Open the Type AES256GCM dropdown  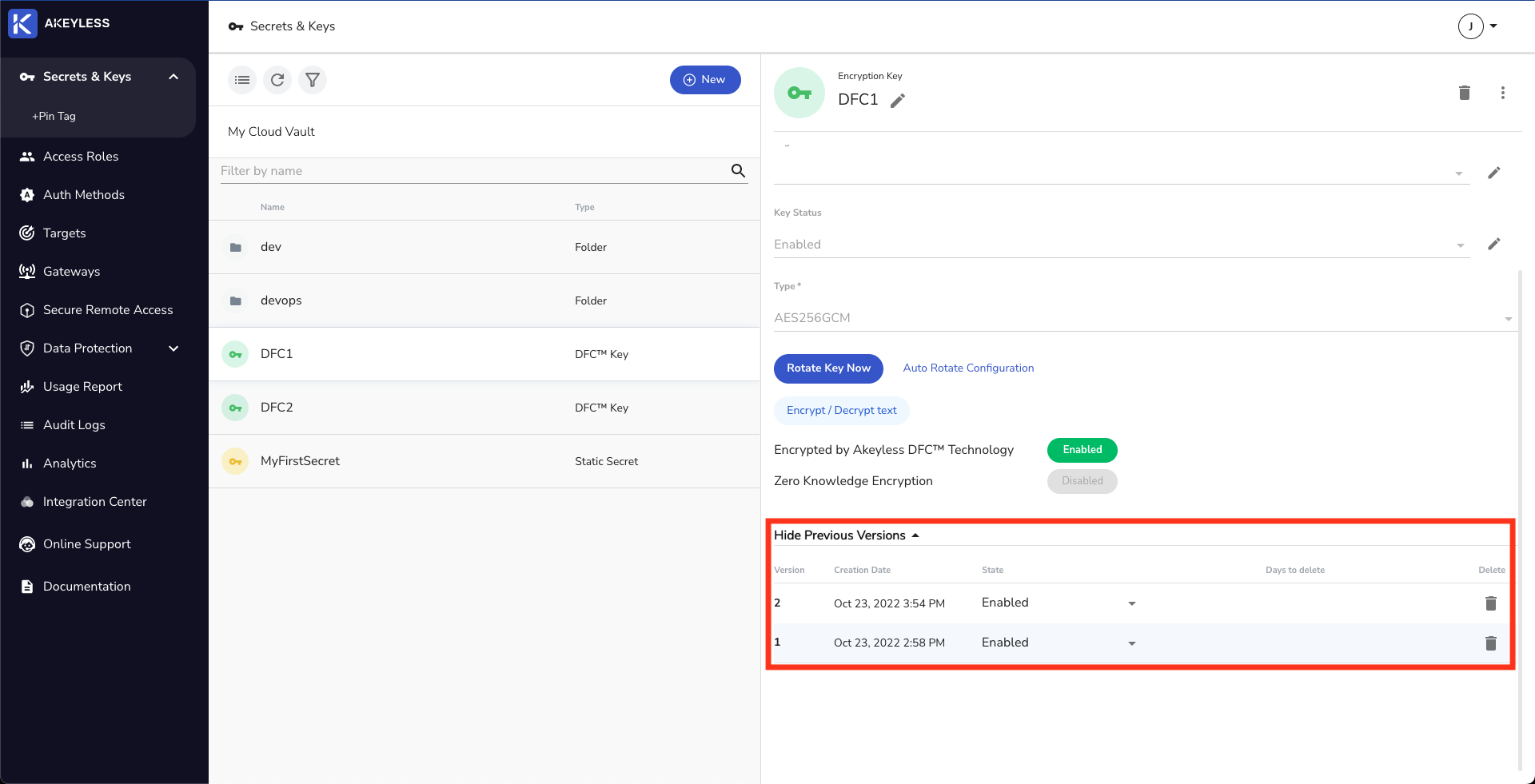pyautogui.click(x=1509, y=319)
